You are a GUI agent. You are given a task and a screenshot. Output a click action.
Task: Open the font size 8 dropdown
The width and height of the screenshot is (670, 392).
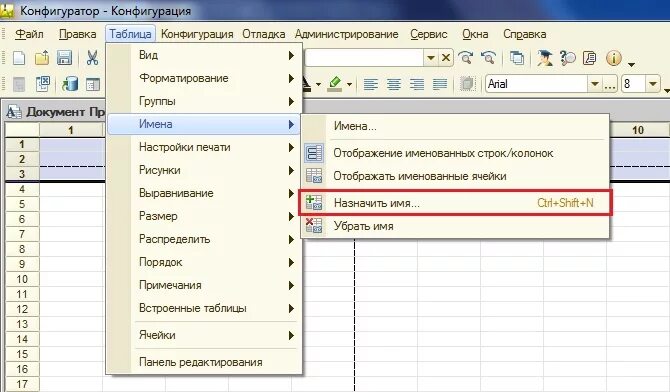click(652, 84)
